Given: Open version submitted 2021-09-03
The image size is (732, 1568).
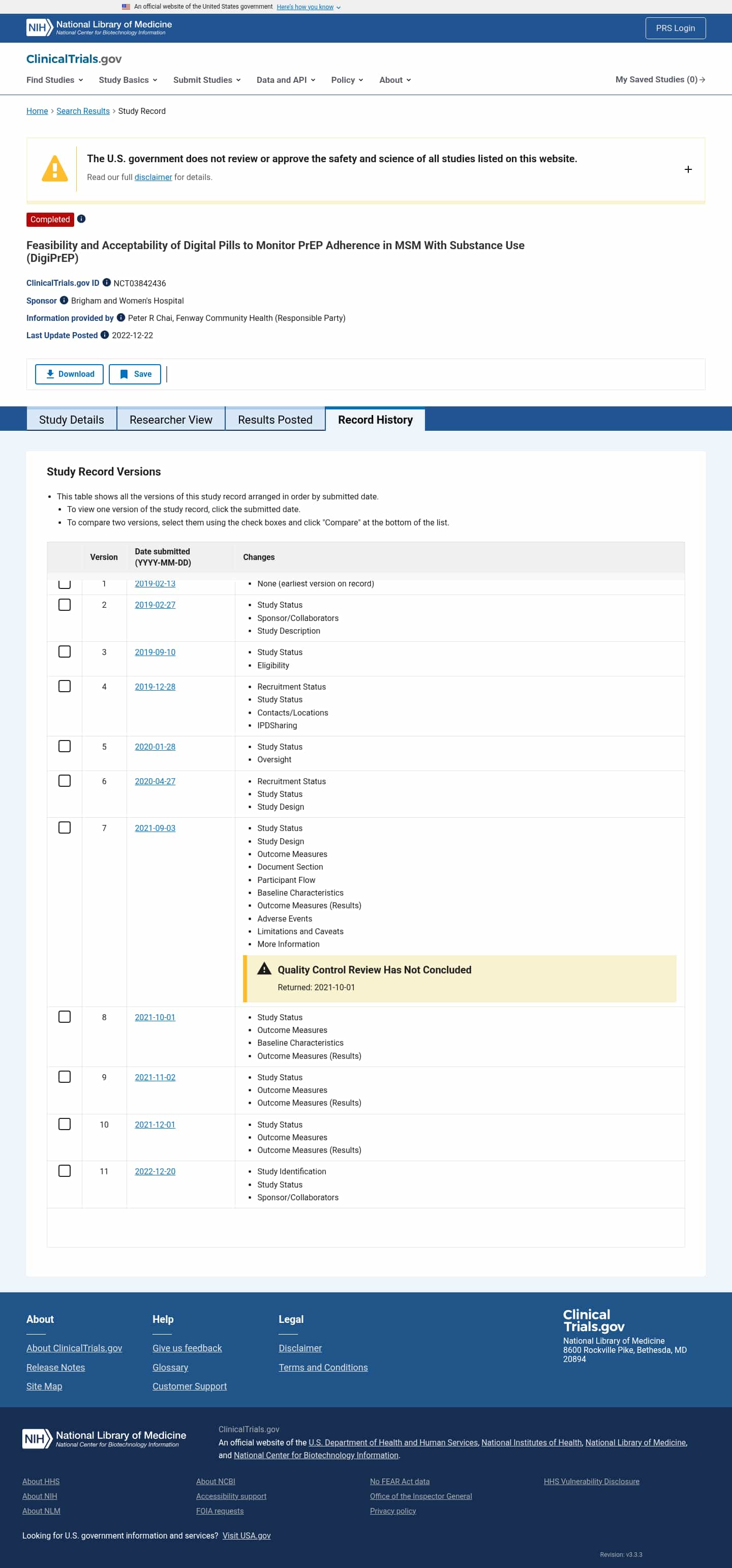Looking at the screenshot, I should pos(155,828).
